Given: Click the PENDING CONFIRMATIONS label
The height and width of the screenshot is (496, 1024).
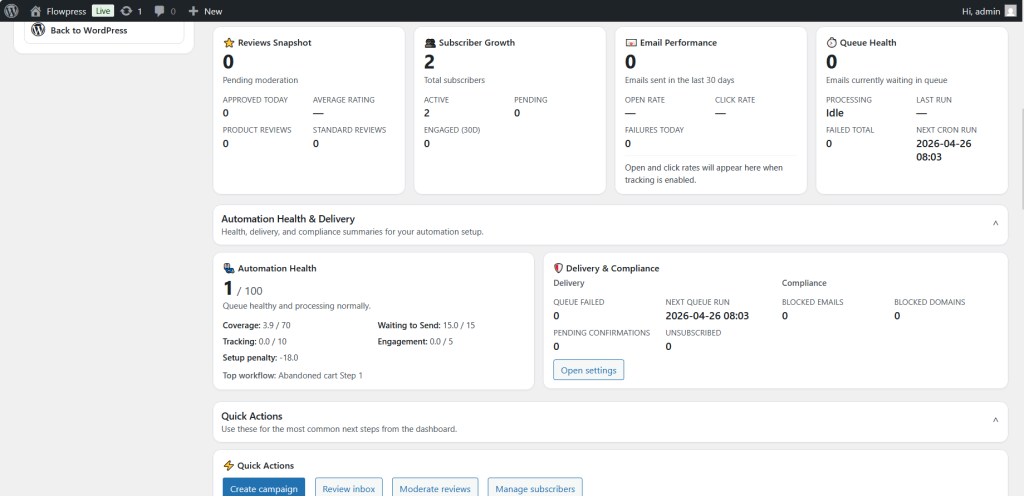Looking at the screenshot, I should [x=601, y=333].
